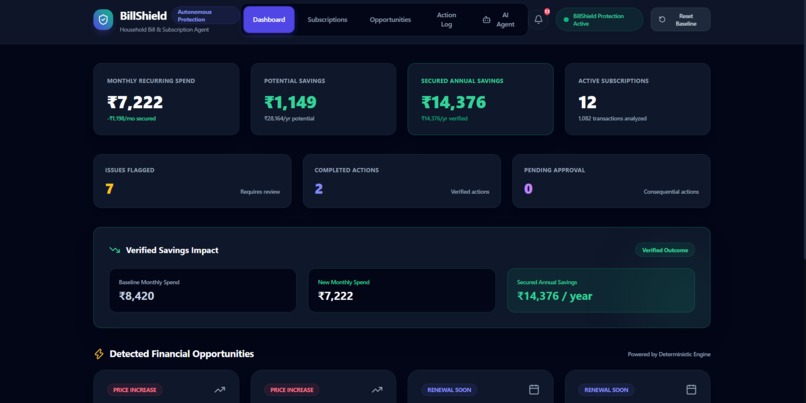The height and width of the screenshot is (403, 806).
Task: Open the Completed Actions card
Action: pyautogui.click(x=401, y=181)
